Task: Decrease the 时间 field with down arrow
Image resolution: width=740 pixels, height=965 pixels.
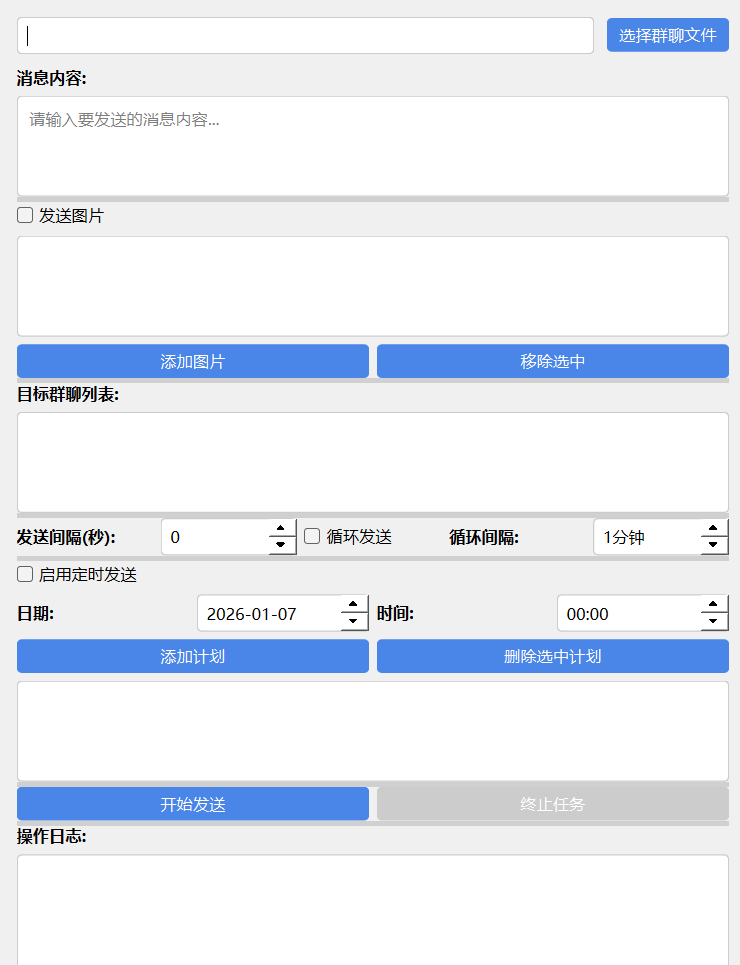Action: [714, 622]
